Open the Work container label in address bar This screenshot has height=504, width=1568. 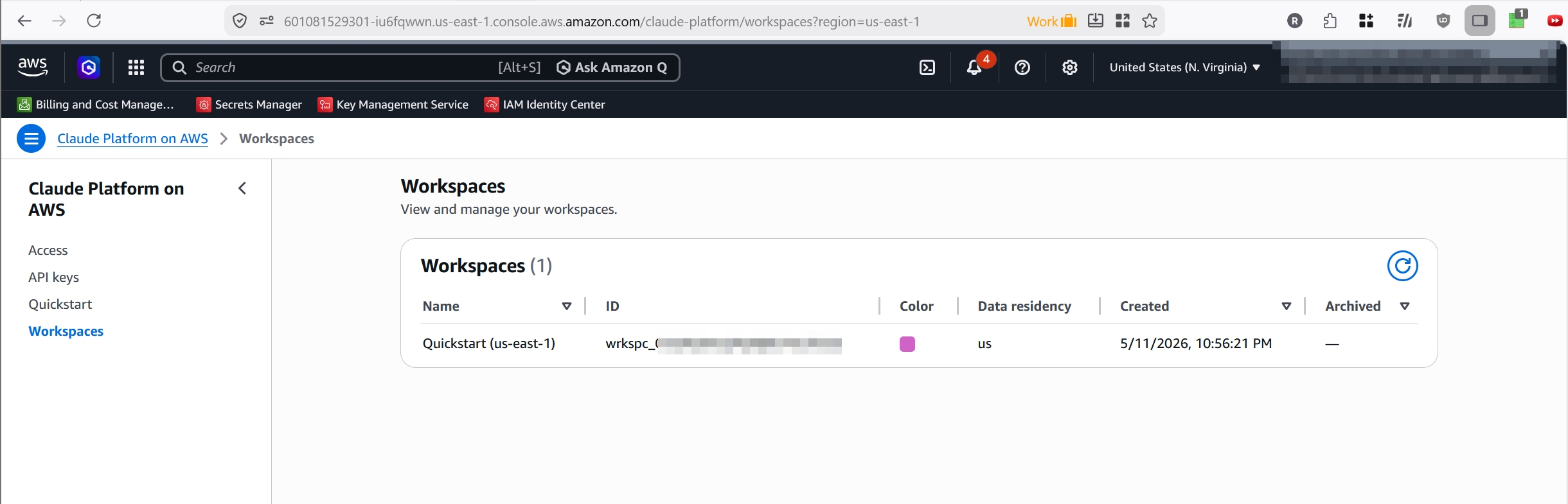tap(1051, 21)
